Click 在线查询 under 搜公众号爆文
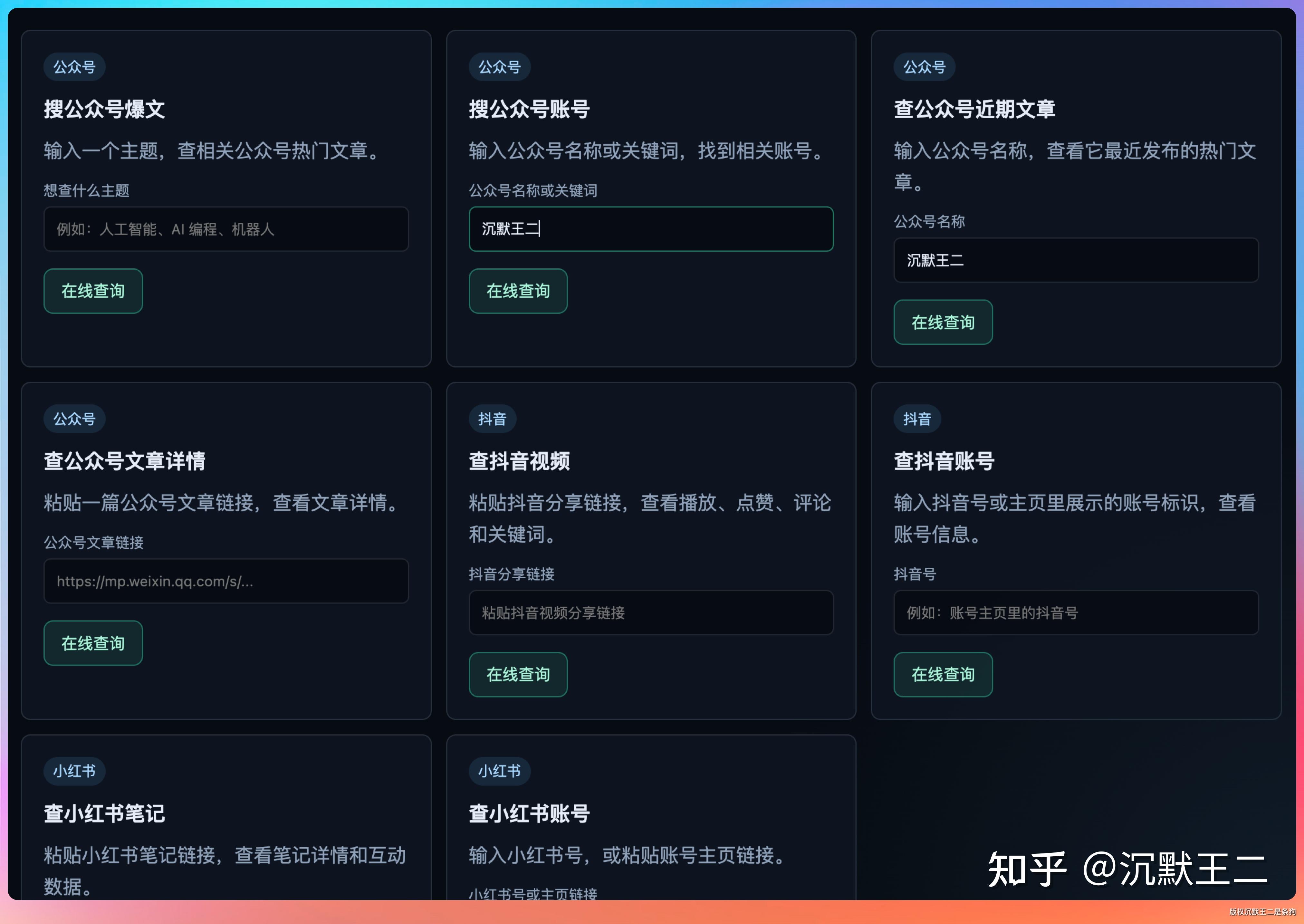This screenshot has height=924, width=1304. tap(93, 291)
